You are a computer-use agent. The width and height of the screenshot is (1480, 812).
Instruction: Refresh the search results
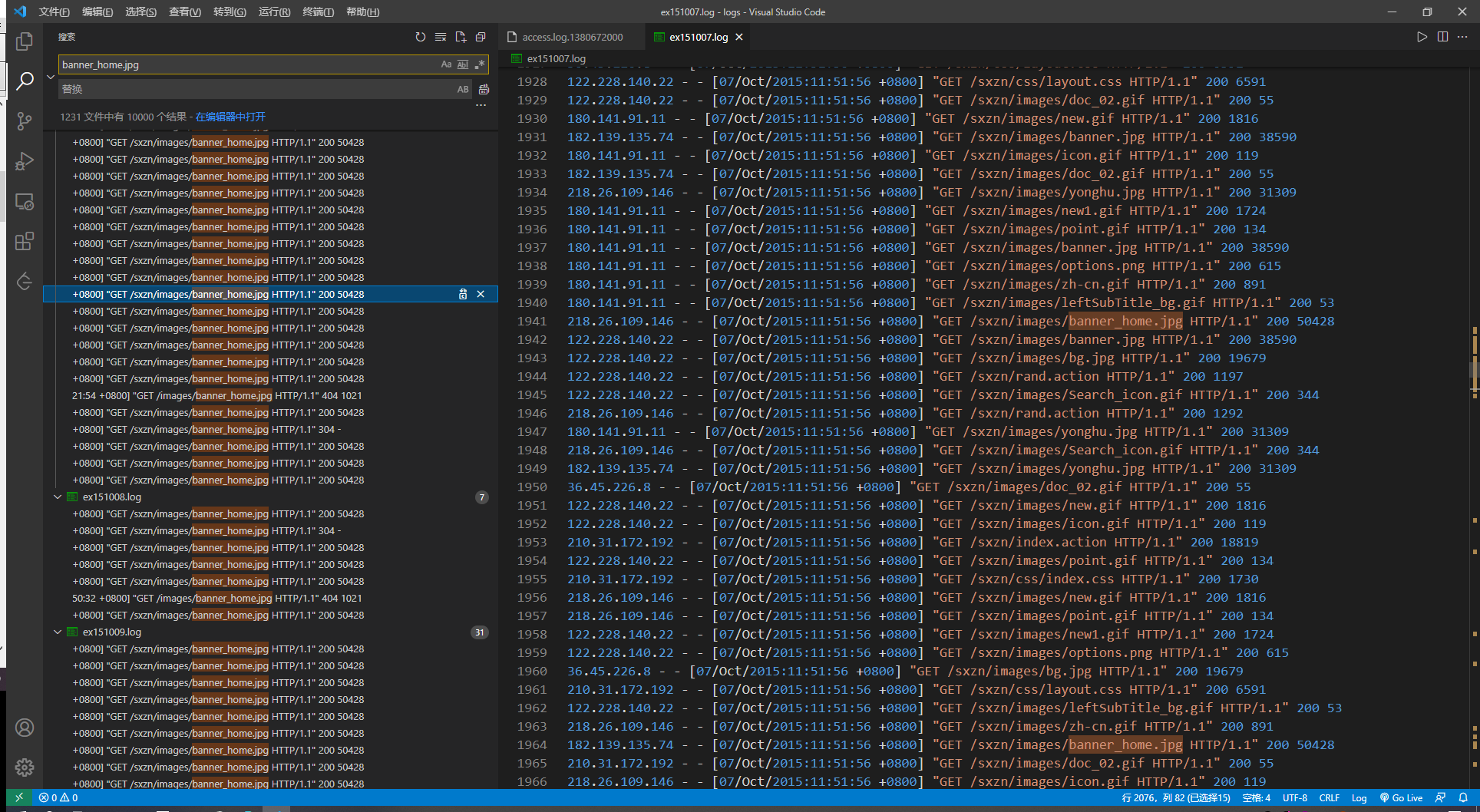[421, 37]
